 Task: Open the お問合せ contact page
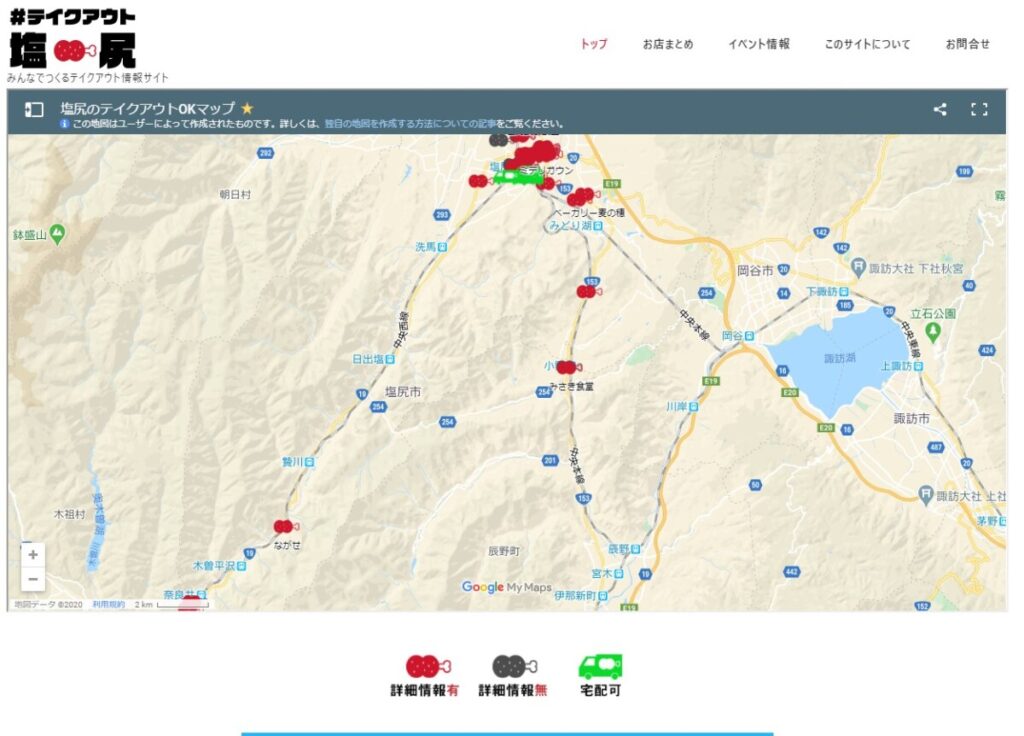click(x=967, y=44)
